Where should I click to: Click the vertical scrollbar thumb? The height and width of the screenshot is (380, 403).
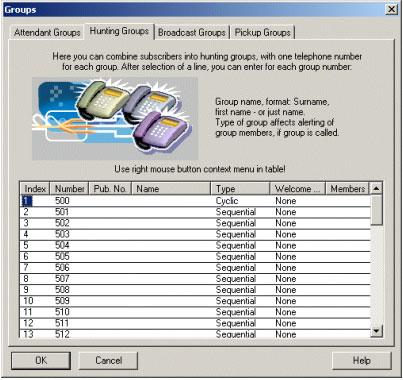coord(377,210)
